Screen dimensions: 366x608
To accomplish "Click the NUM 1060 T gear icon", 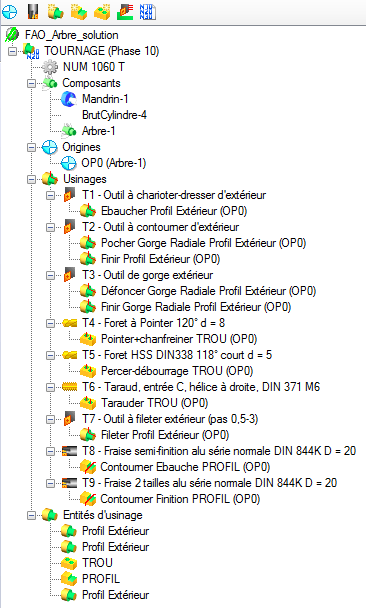I will click(50, 67).
